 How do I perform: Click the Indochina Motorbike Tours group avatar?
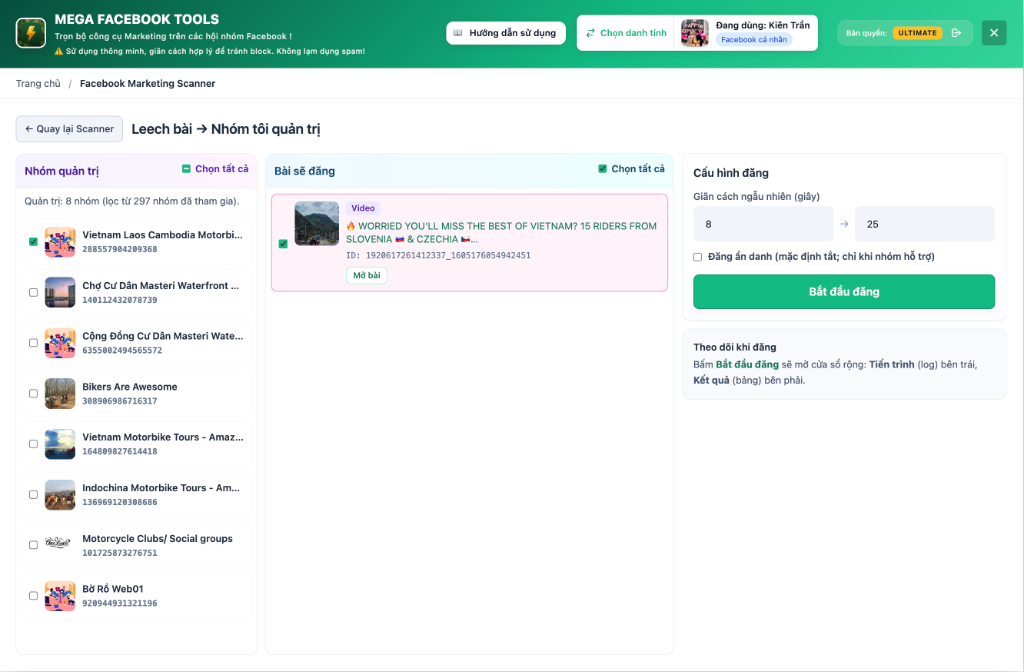[x=60, y=494]
